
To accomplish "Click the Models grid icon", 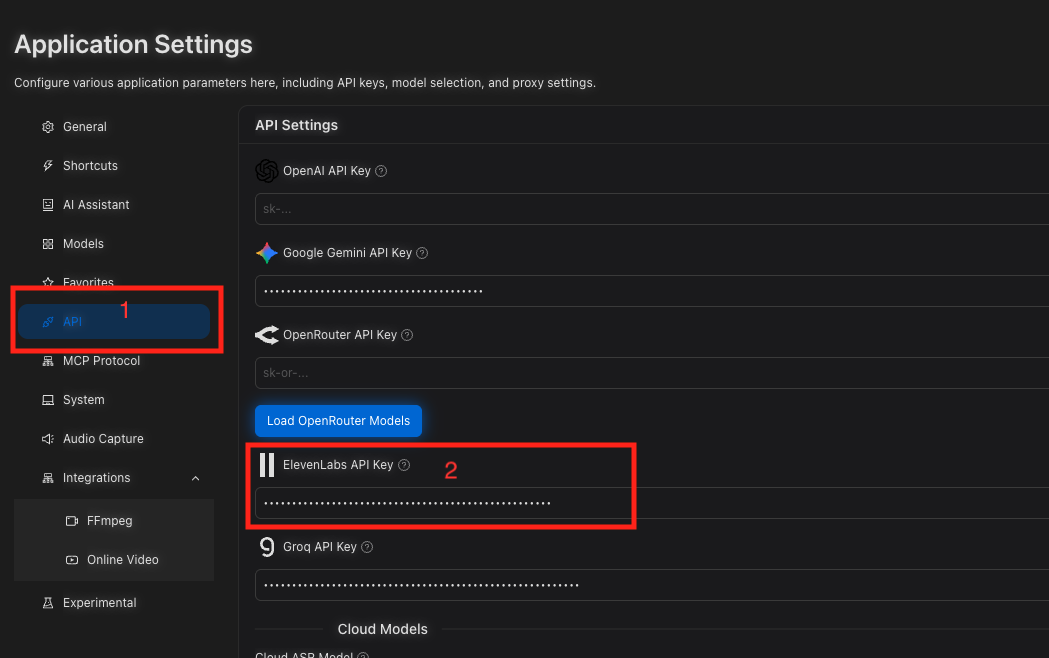I will (x=48, y=244).
